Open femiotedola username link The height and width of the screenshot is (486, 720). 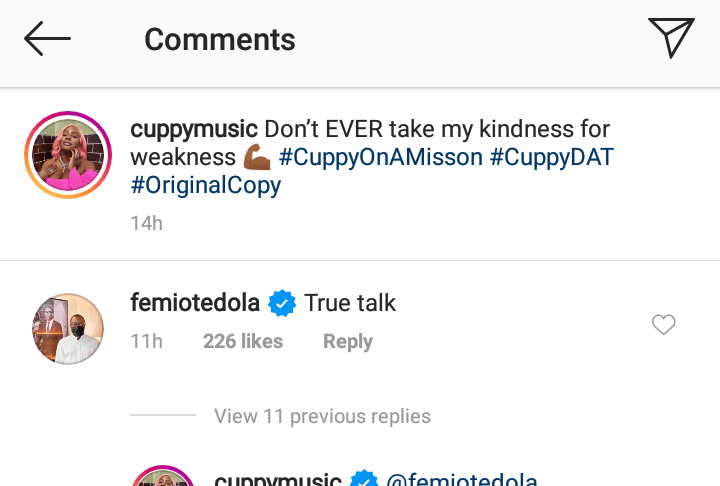coord(195,303)
